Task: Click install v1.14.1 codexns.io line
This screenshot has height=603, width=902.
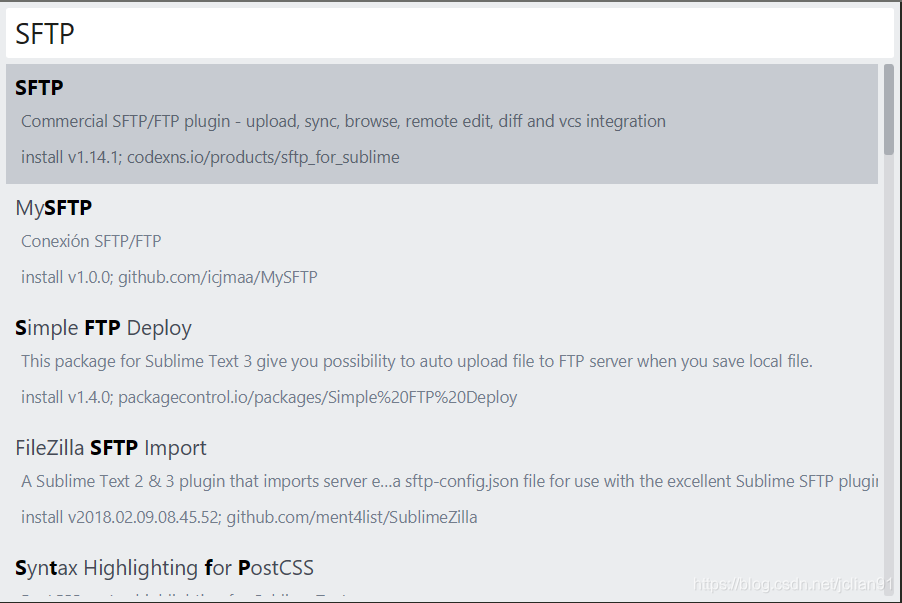Action: coord(210,157)
